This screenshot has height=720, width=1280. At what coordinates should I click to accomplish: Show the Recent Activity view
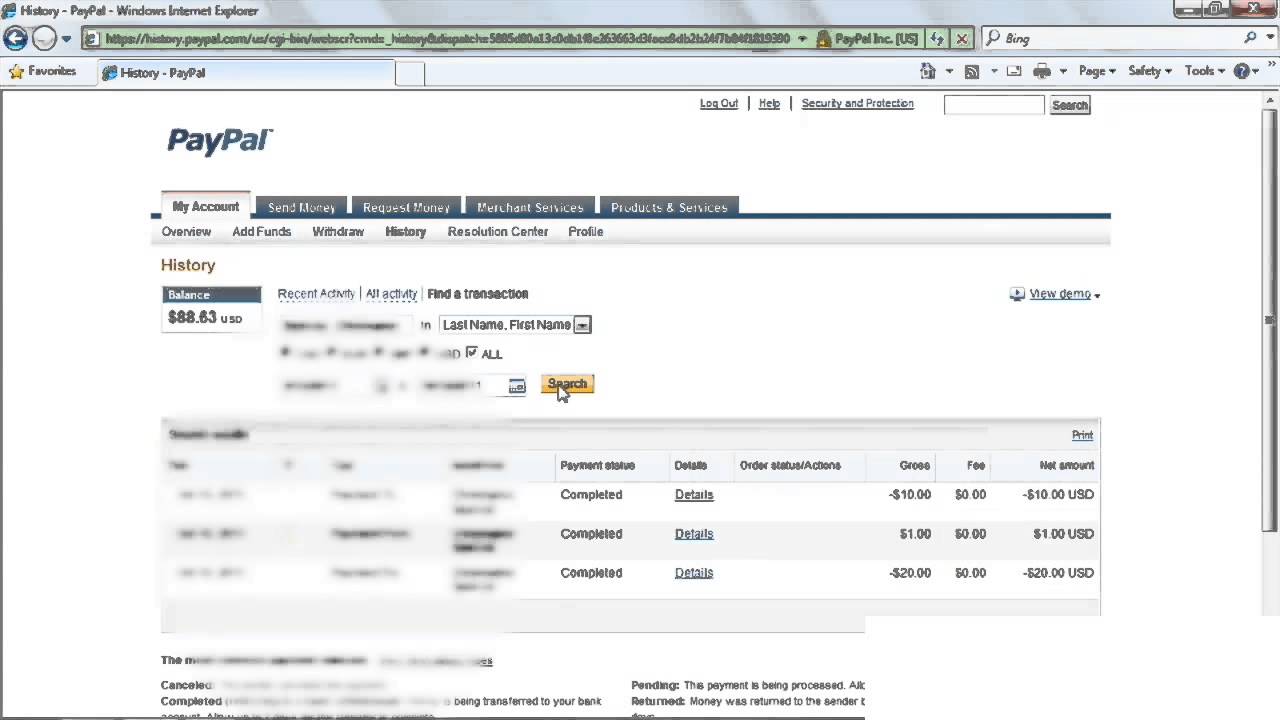coord(316,294)
